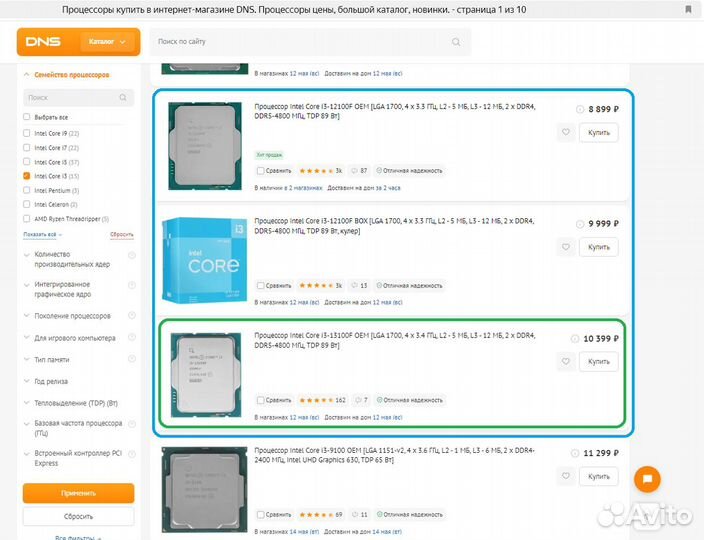
Task: Click the orange Применить button
Action: coord(78,494)
